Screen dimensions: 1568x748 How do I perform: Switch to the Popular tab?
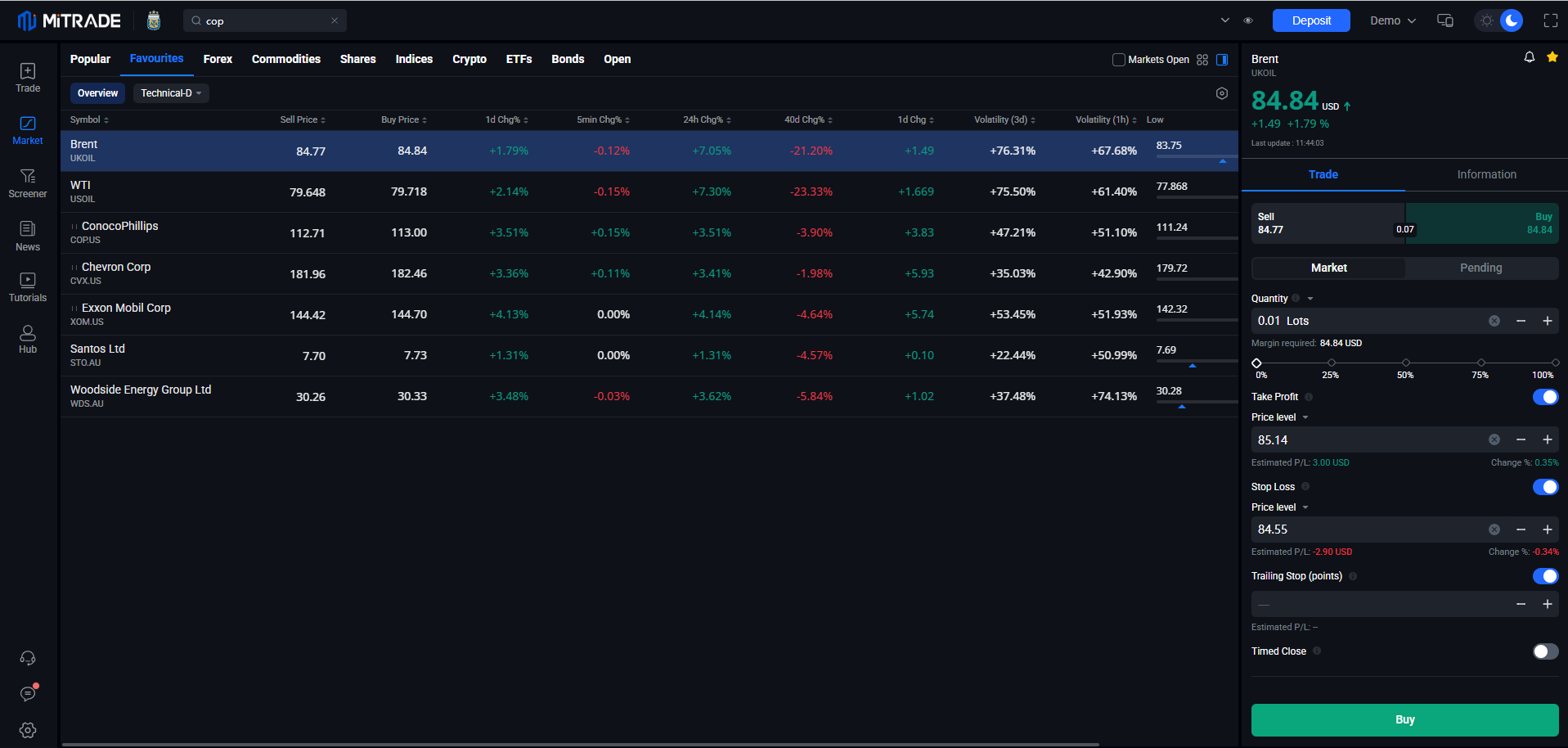90,59
